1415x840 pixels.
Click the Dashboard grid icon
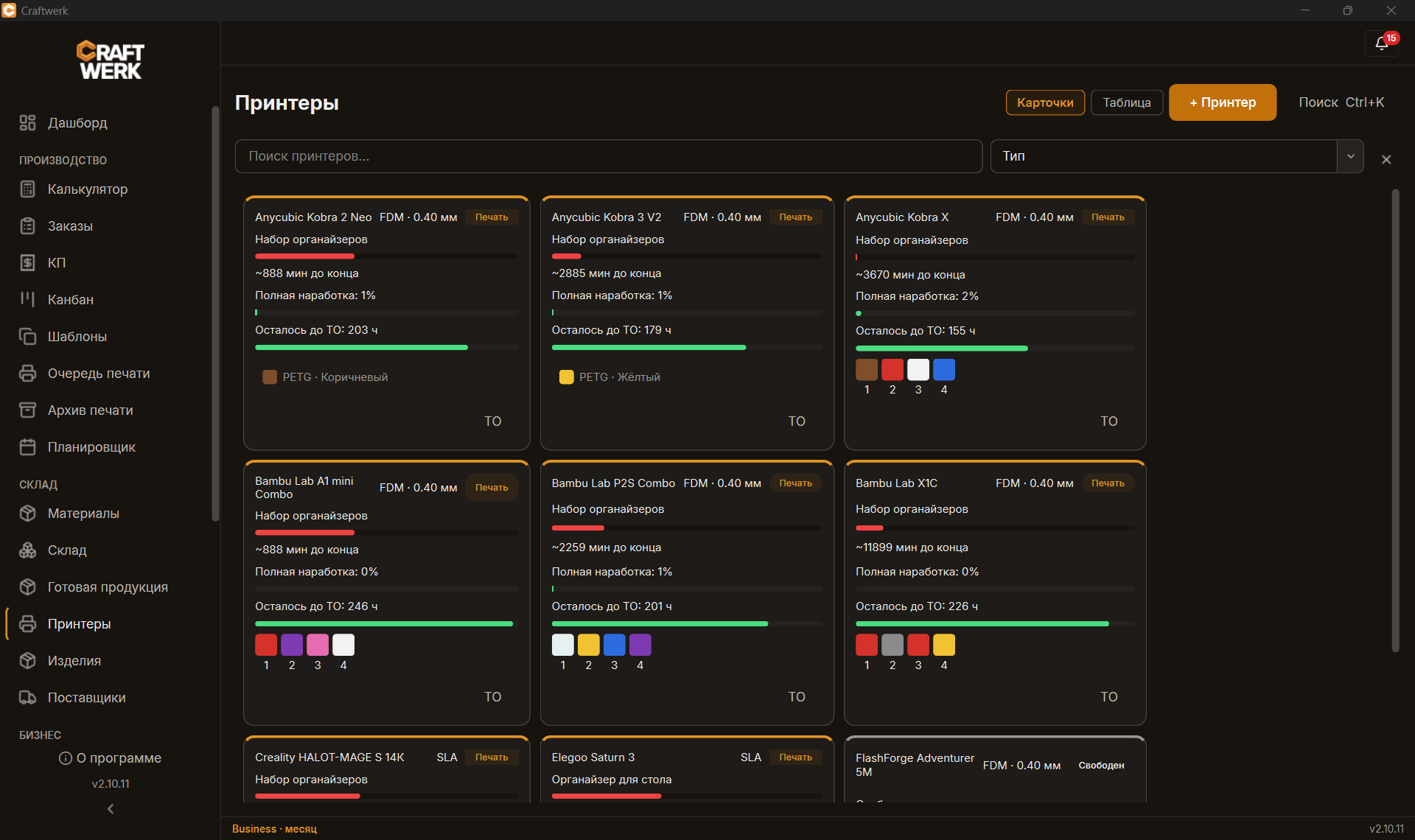click(x=27, y=123)
